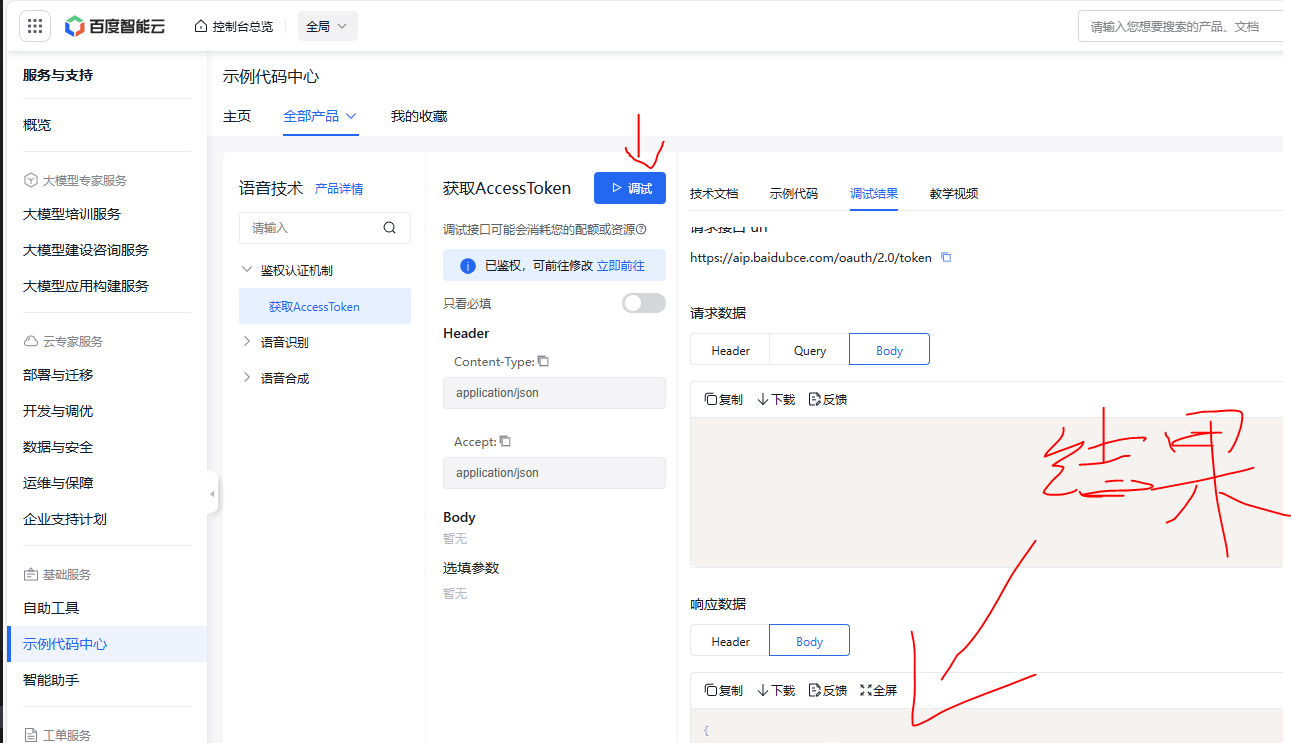Copy the Accept header name icon

click(505, 441)
